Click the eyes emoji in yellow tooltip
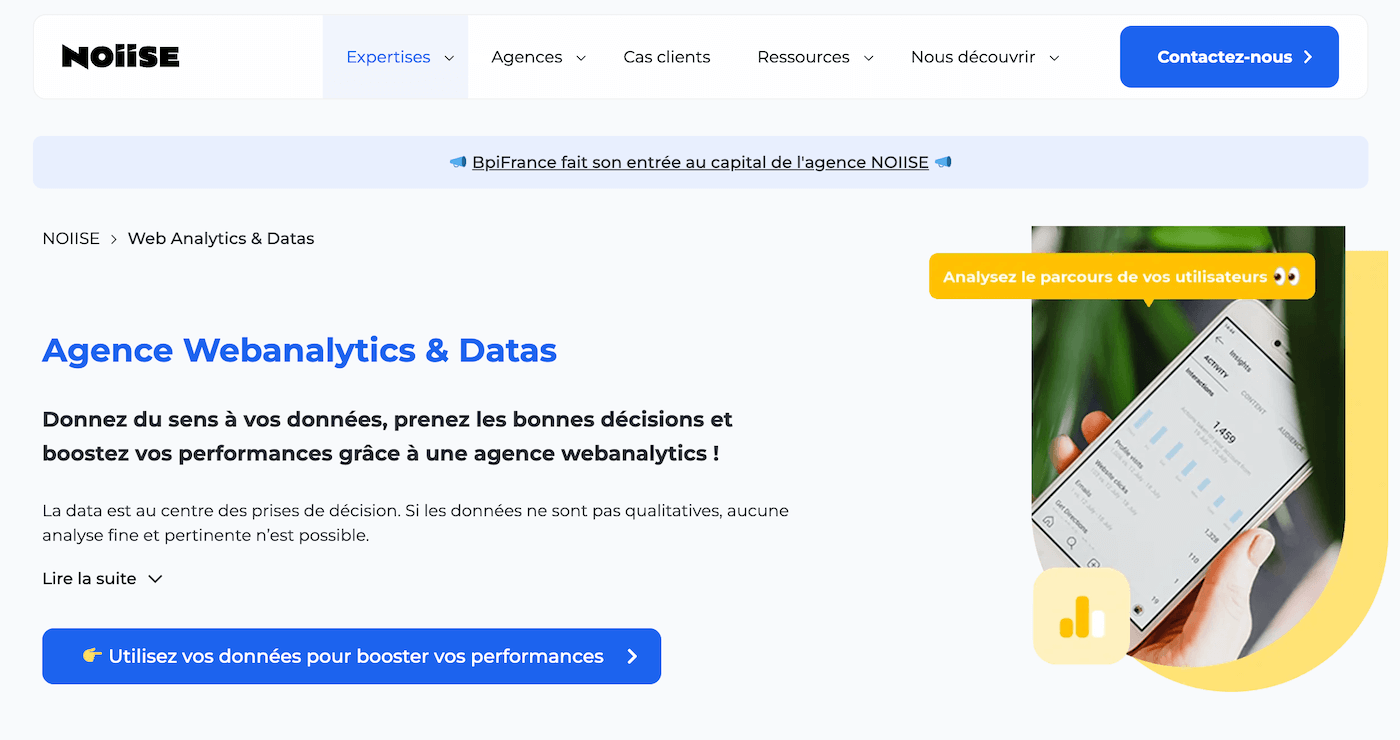1400x740 pixels. click(1286, 276)
